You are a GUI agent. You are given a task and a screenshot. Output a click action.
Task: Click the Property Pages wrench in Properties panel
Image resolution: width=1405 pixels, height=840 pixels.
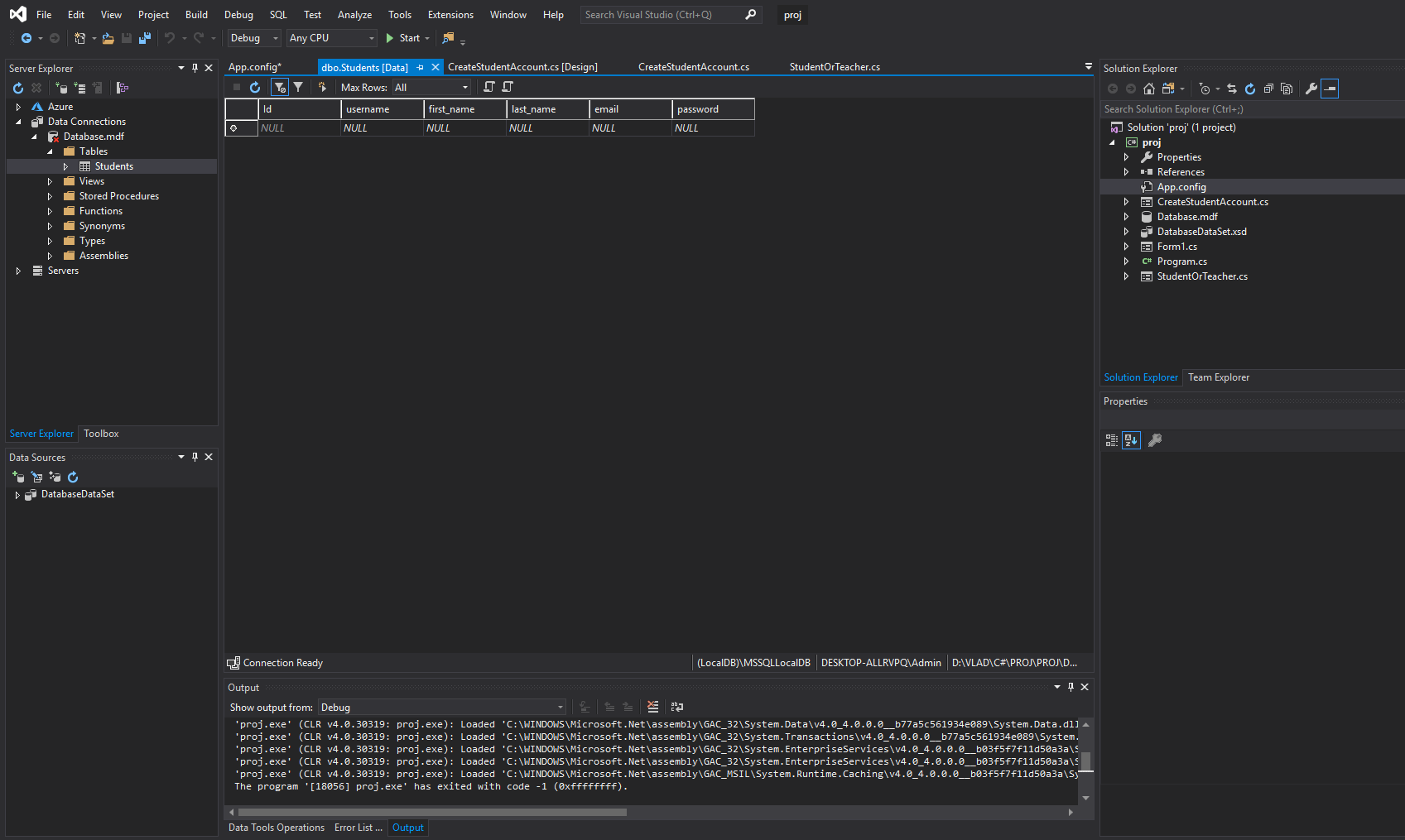point(1155,440)
